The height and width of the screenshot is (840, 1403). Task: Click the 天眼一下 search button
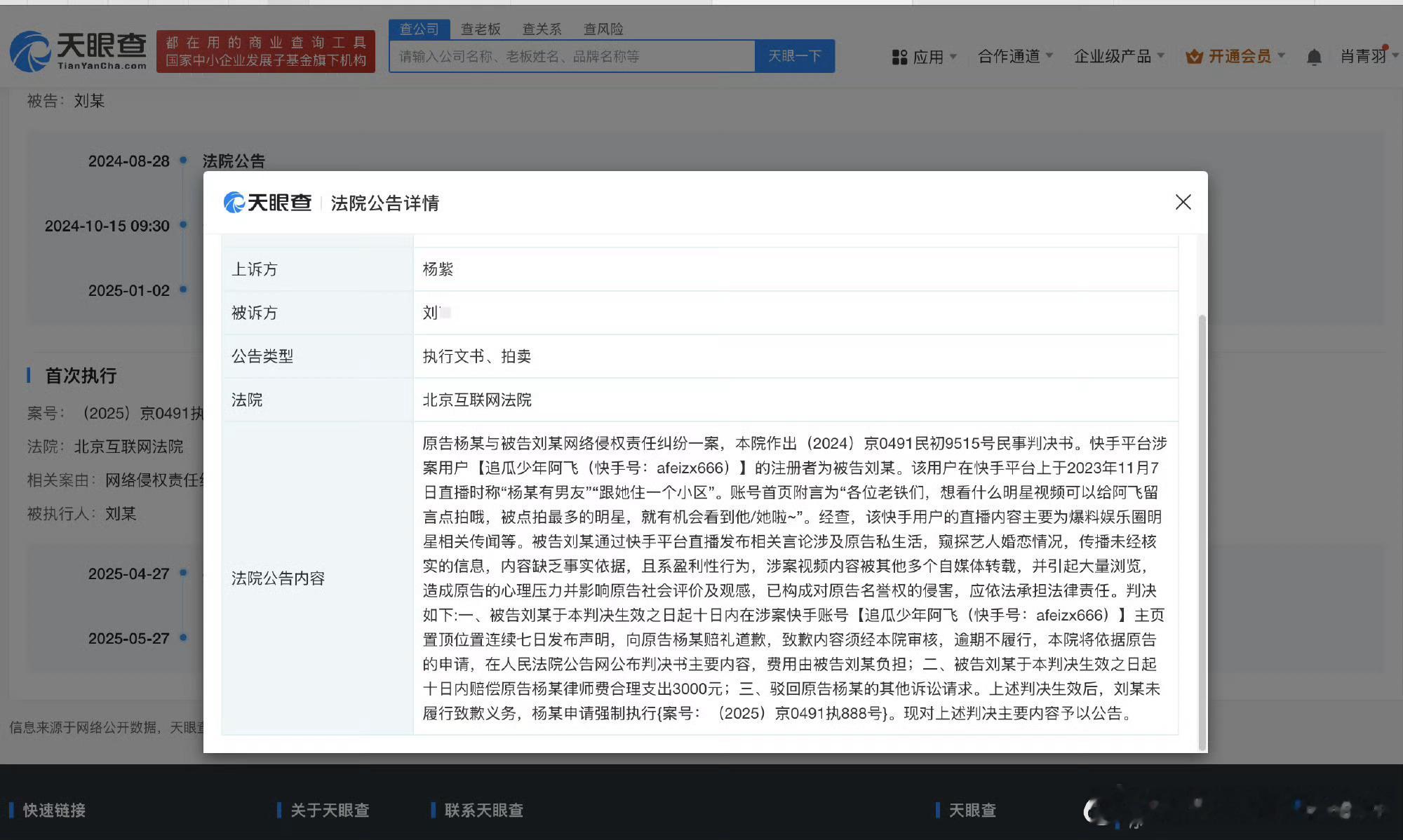794,56
